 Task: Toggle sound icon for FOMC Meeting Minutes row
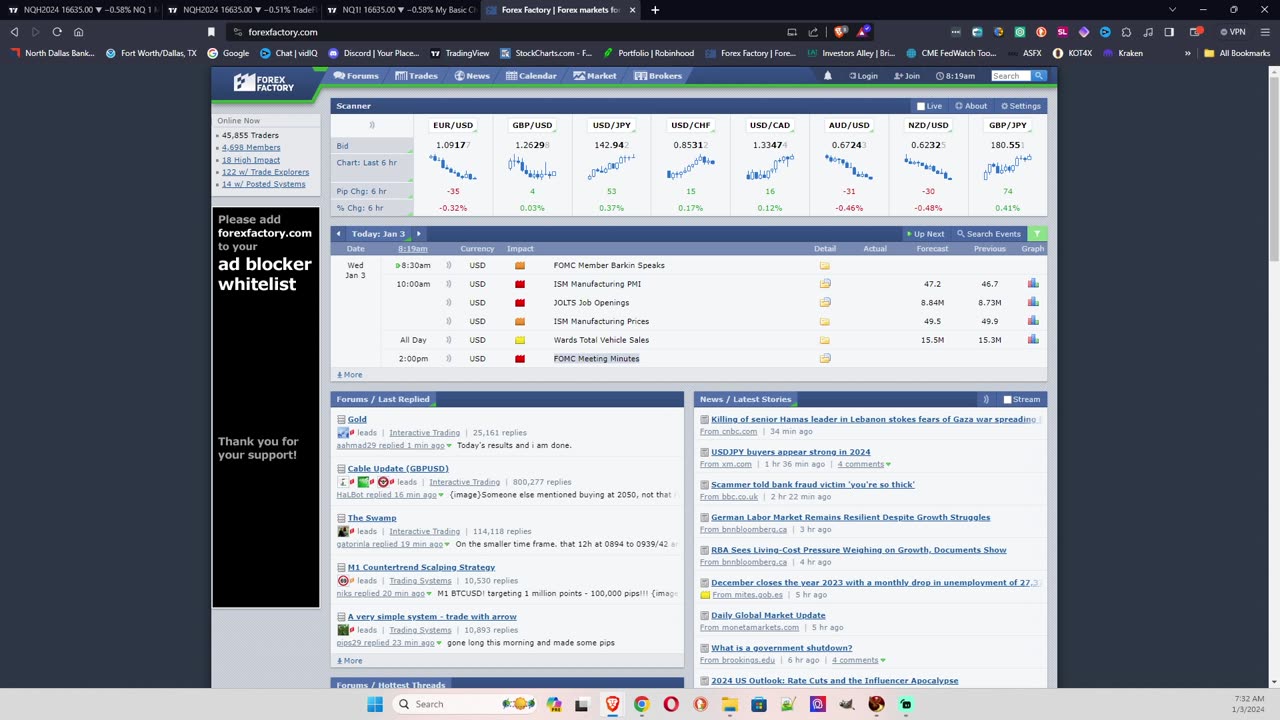coord(448,359)
